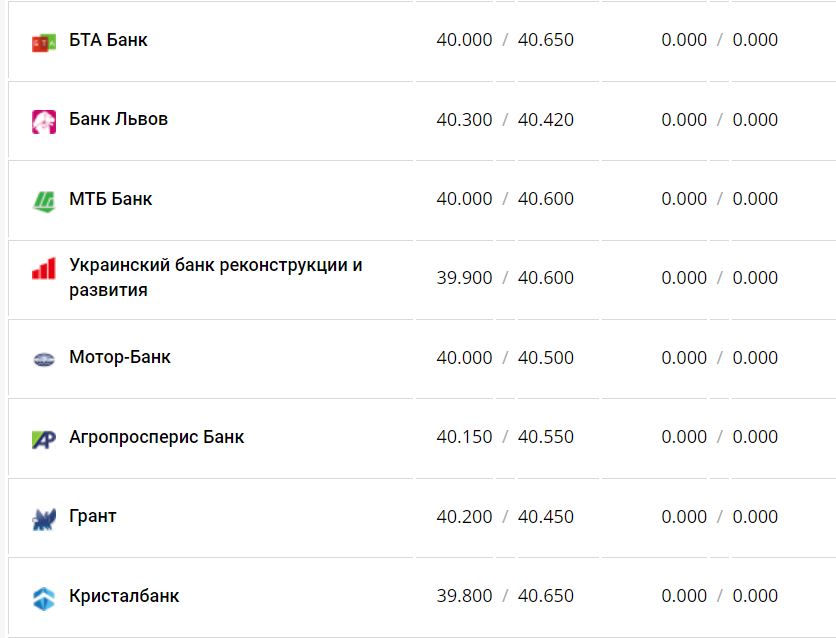Image resolution: width=836 pixels, height=638 pixels.
Task: Open the БТА Банк name link
Action: coord(106,40)
